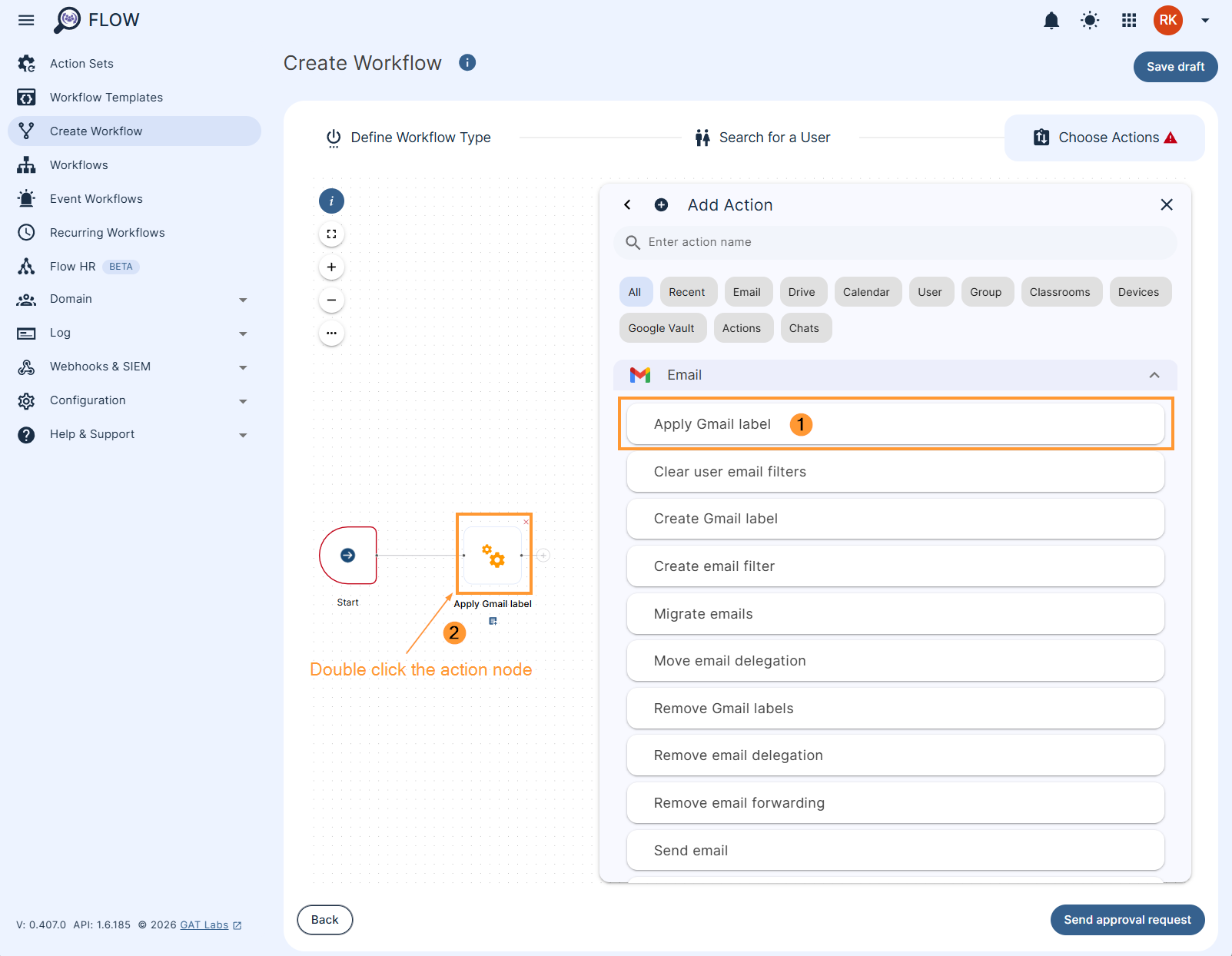Screen dimensions: 1232x956
Task: Toggle the Google Vault filter
Action: coord(662,327)
